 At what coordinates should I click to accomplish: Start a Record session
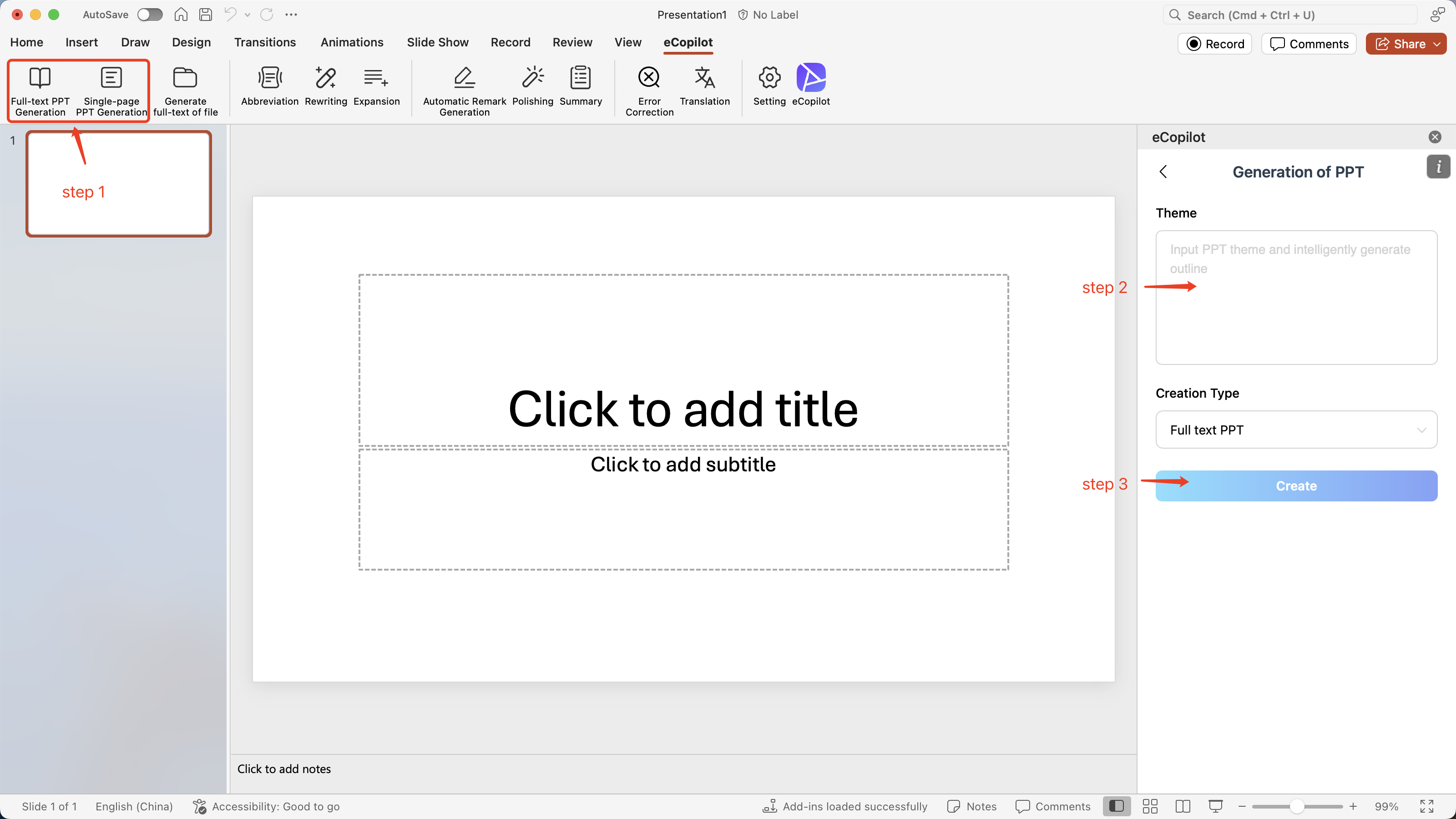pos(1215,44)
